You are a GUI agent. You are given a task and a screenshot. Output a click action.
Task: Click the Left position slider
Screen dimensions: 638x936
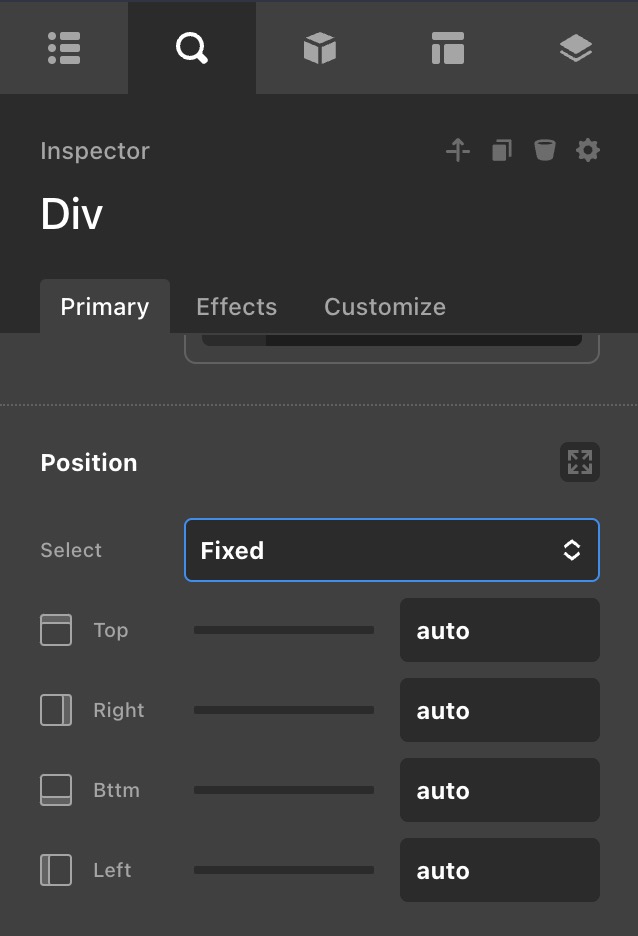click(284, 870)
